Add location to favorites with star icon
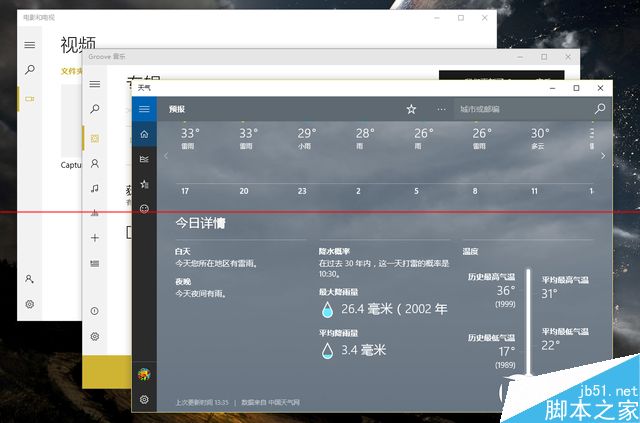This screenshot has width=640, height=423. pos(411,109)
